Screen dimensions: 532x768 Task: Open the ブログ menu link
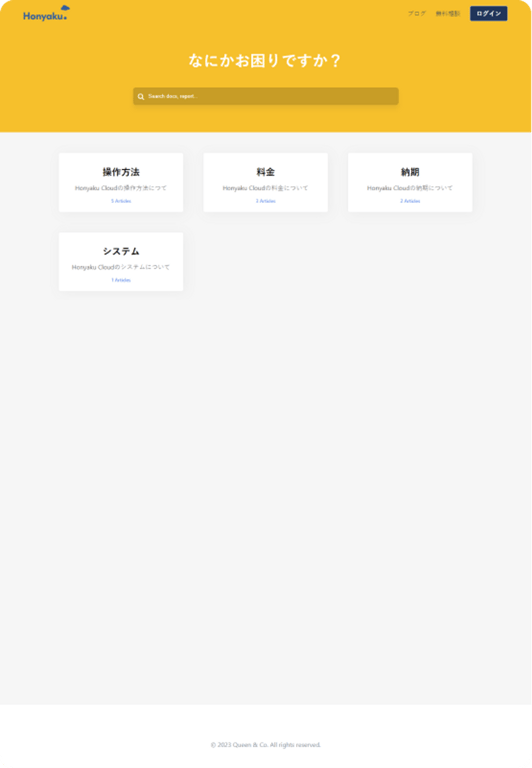417,14
